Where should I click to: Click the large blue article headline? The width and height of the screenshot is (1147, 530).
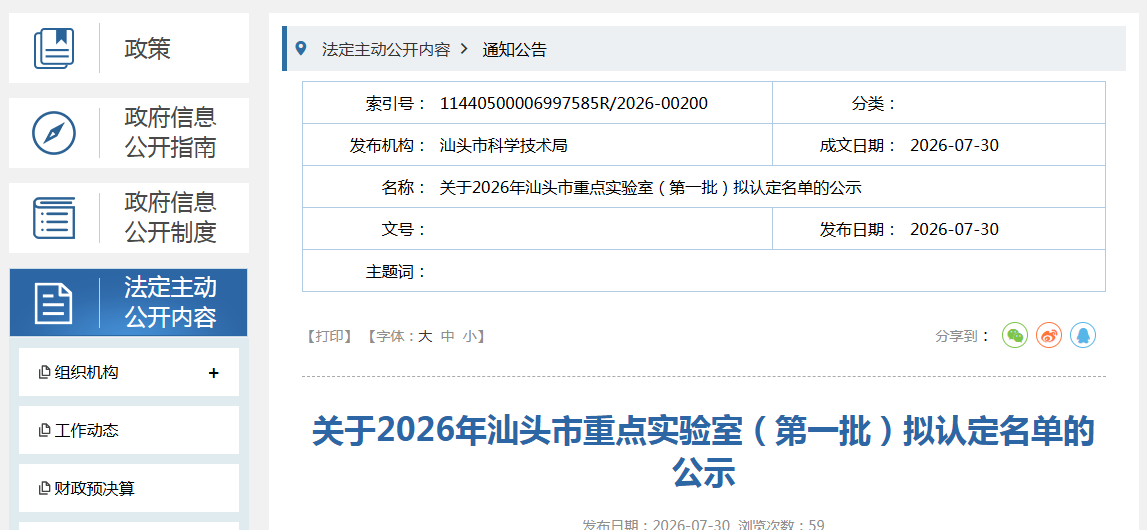click(x=703, y=451)
